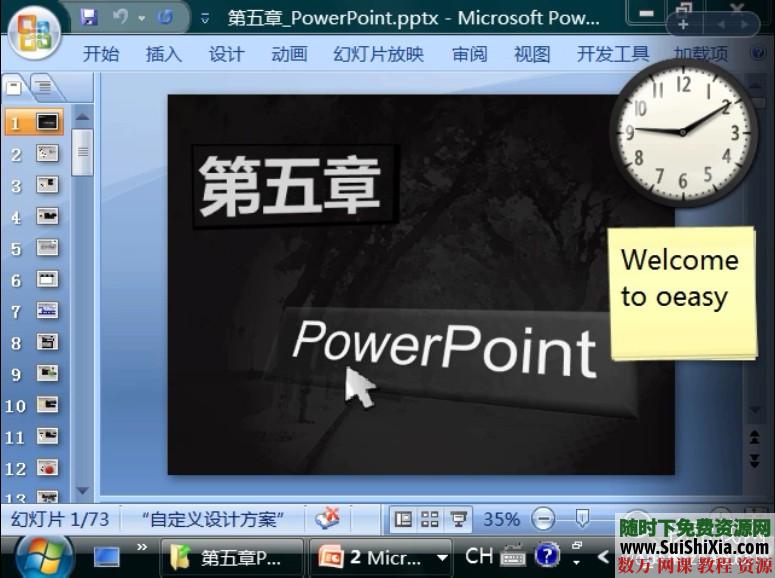Switch to the 设计 ribbon tab
Viewport: 775px width, 578px height.
(x=226, y=53)
